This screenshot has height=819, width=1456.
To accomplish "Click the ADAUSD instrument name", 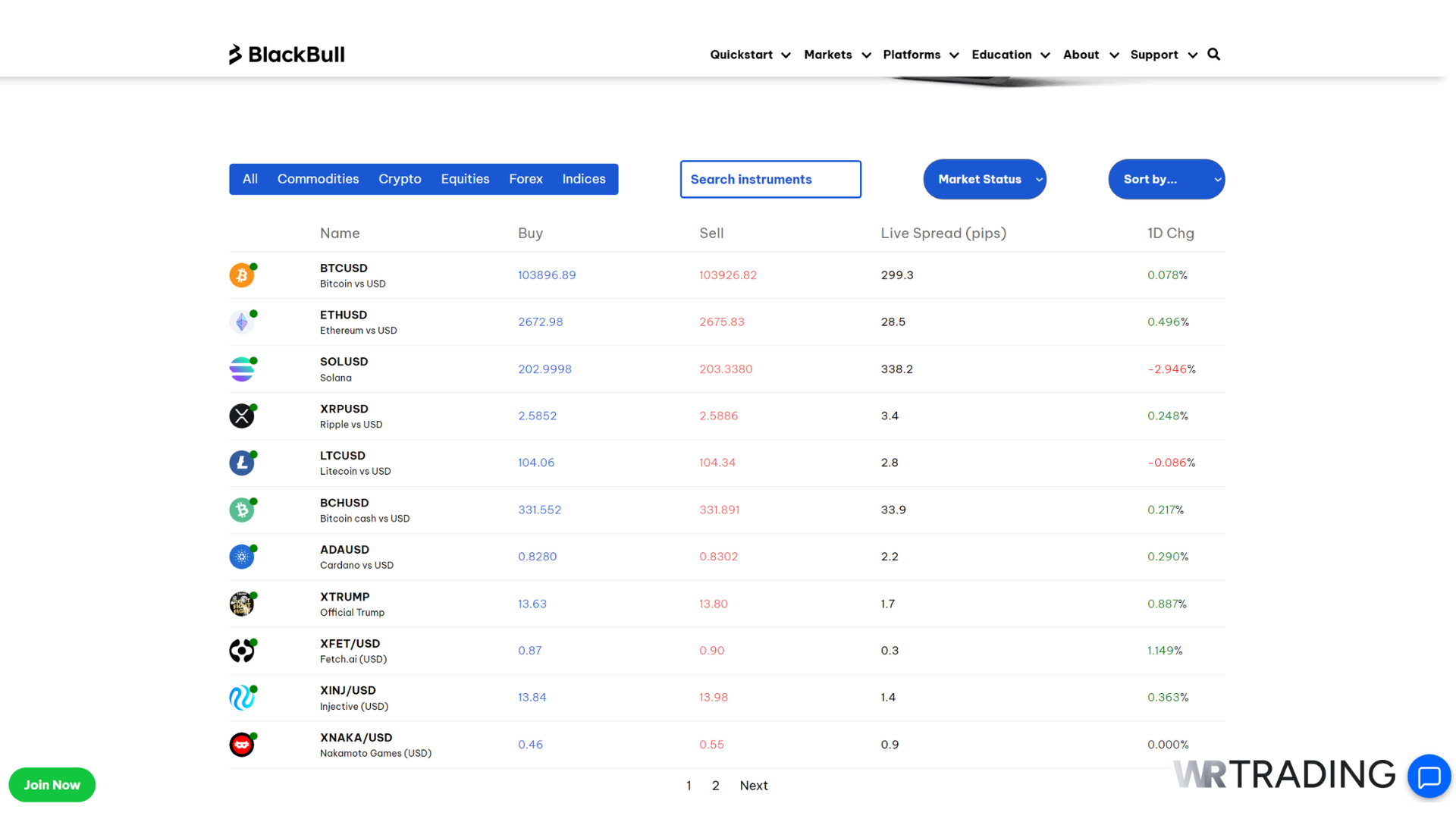I will pos(344,550).
